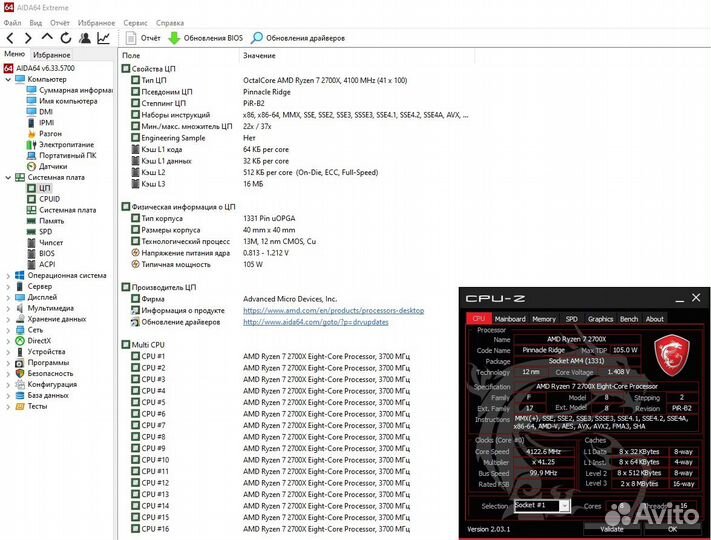Click Обновления драйверов search button
The width and height of the screenshot is (711, 540).
click(298, 38)
